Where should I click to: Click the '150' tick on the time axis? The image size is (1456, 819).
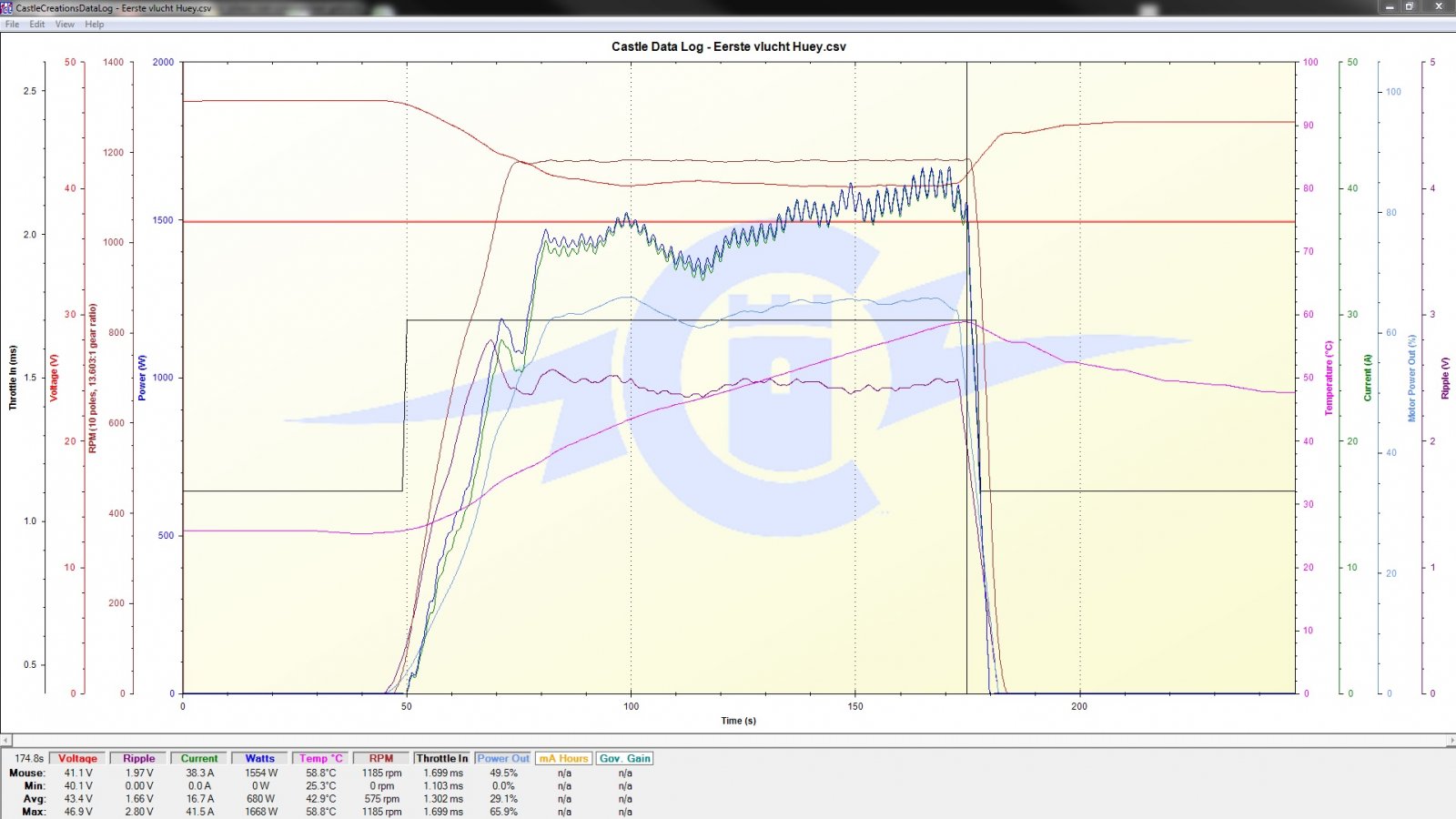pyautogui.click(x=855, y=706)
